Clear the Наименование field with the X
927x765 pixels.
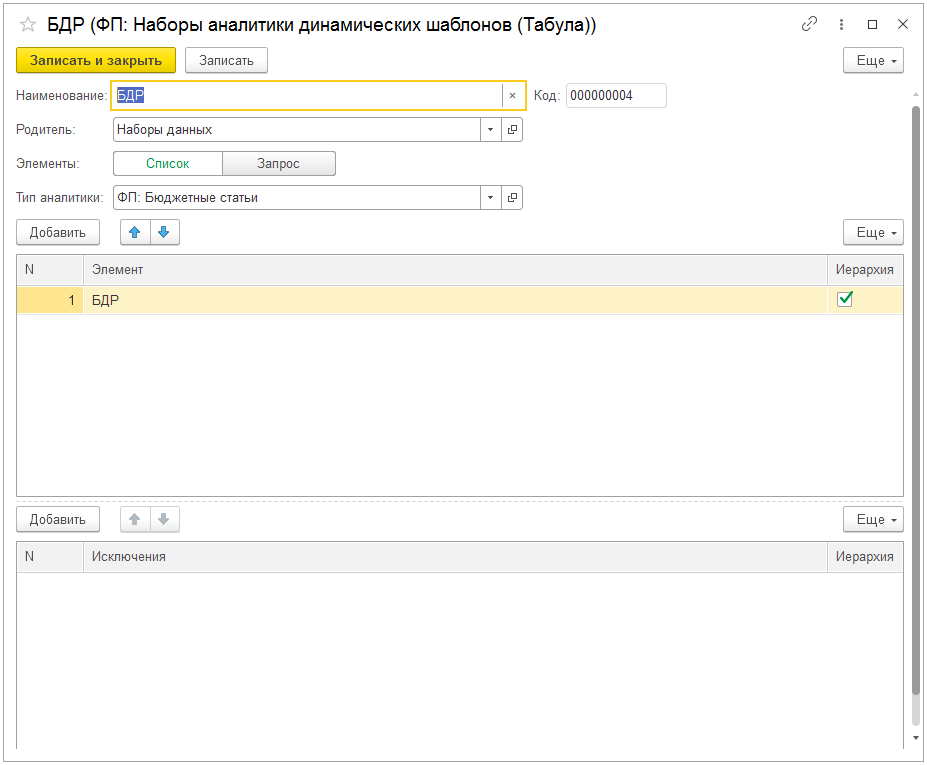pos(513,95)
